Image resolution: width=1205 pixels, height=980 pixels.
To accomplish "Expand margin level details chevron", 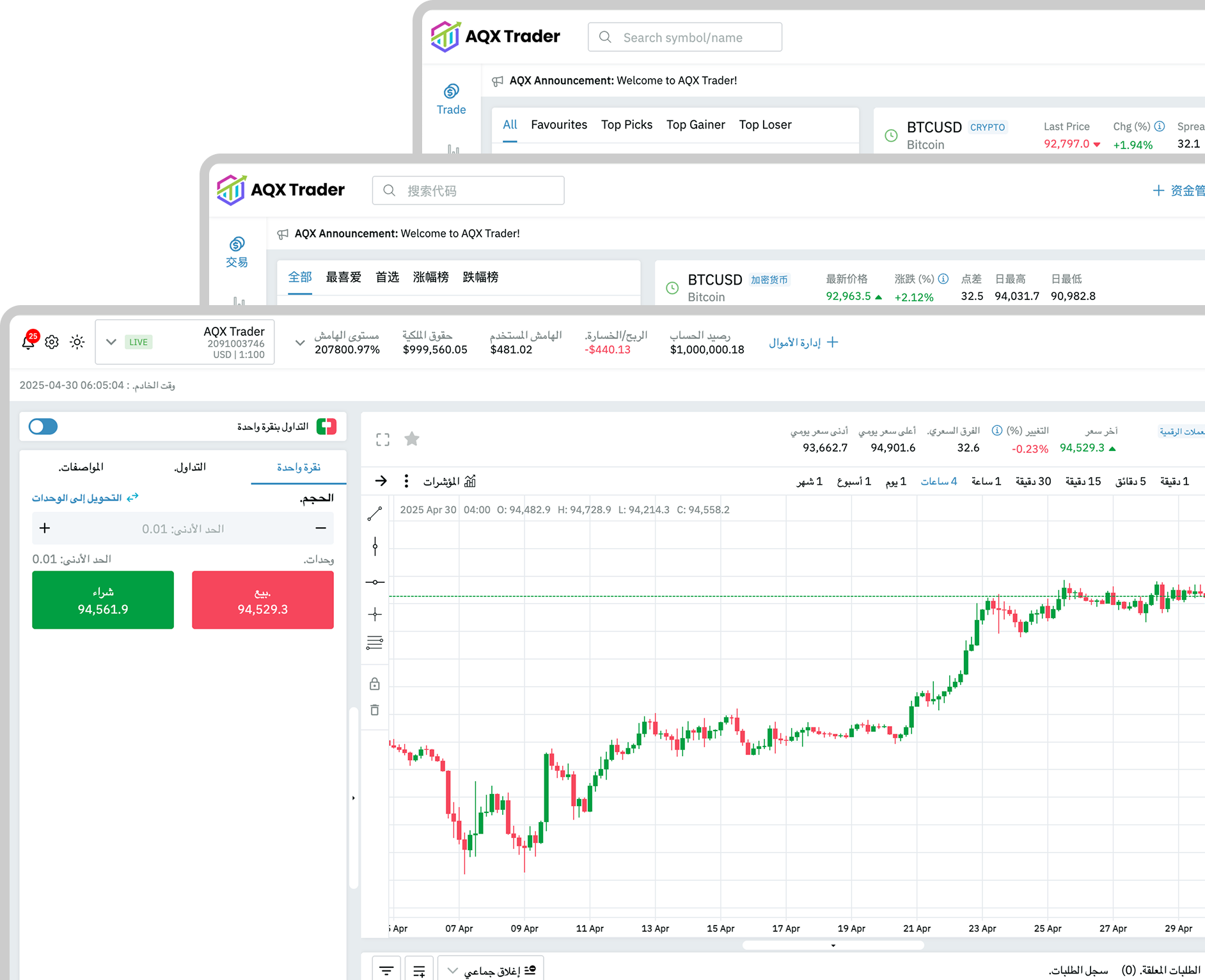I will [299, 343].
